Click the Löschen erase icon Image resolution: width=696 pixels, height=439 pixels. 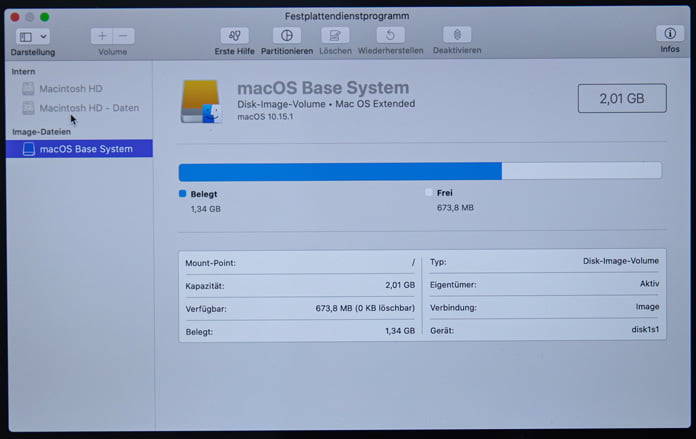[x=335, y=36]
